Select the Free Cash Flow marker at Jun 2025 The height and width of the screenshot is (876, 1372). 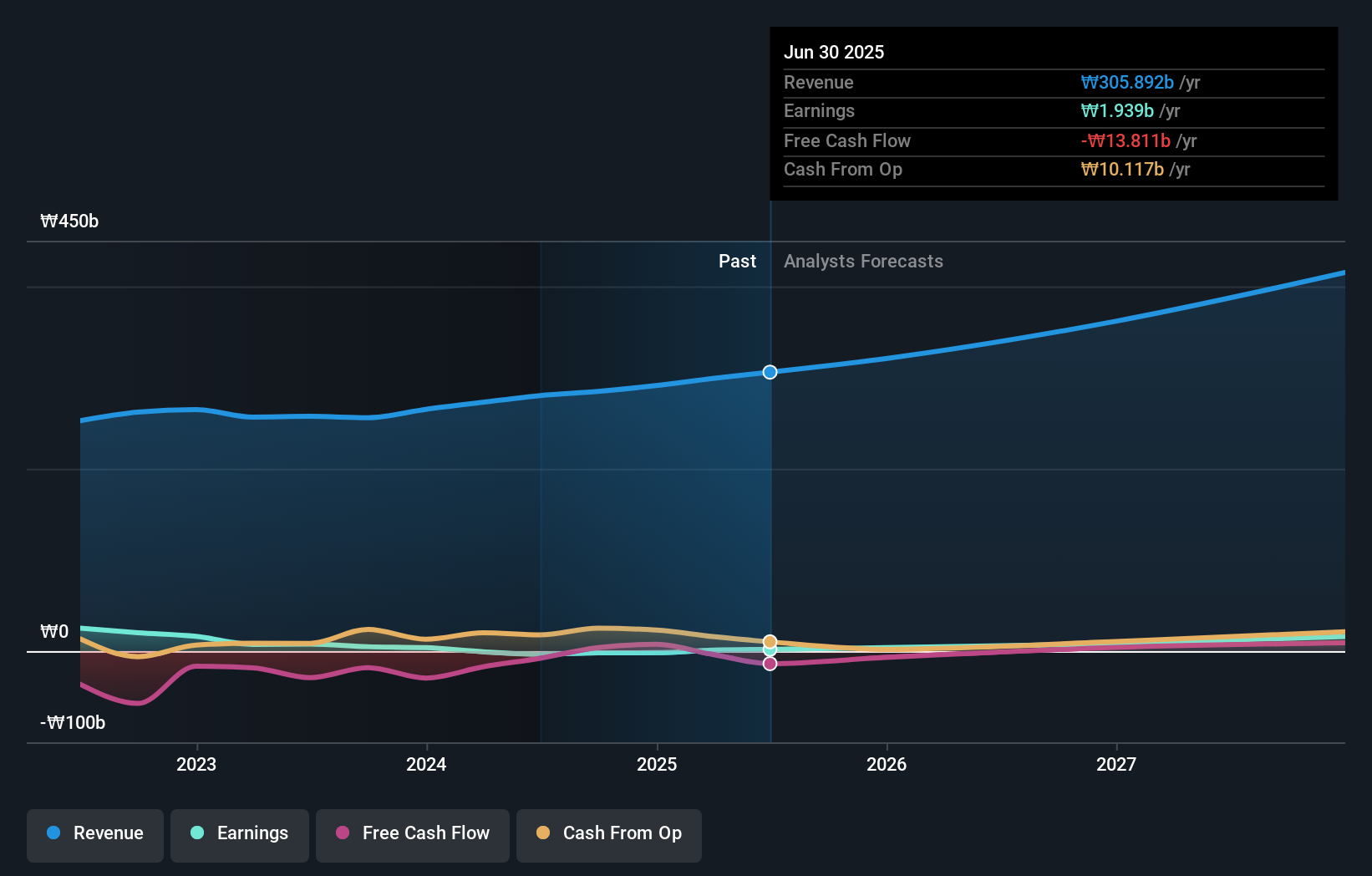(770, 664)
